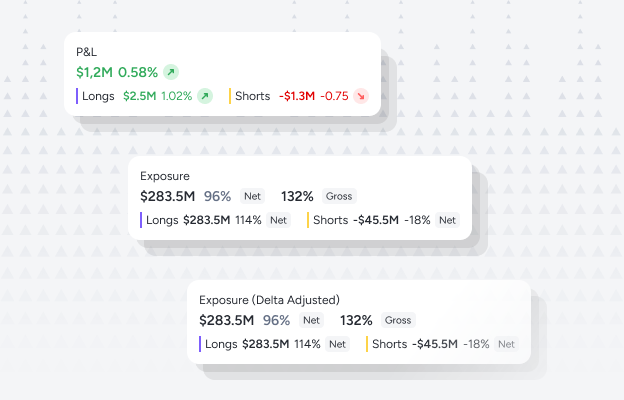Click the P&L card title
The width and height of the screenshot is (624, 400).
tap(86, 52)
